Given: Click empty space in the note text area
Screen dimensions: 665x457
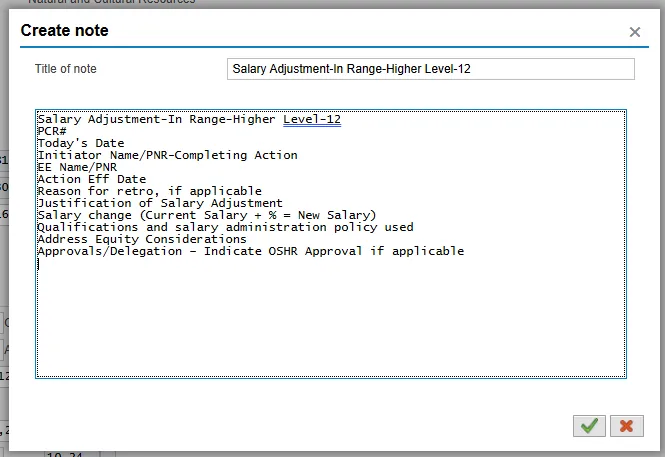Looking at the screenshot, I should [330, 320].
